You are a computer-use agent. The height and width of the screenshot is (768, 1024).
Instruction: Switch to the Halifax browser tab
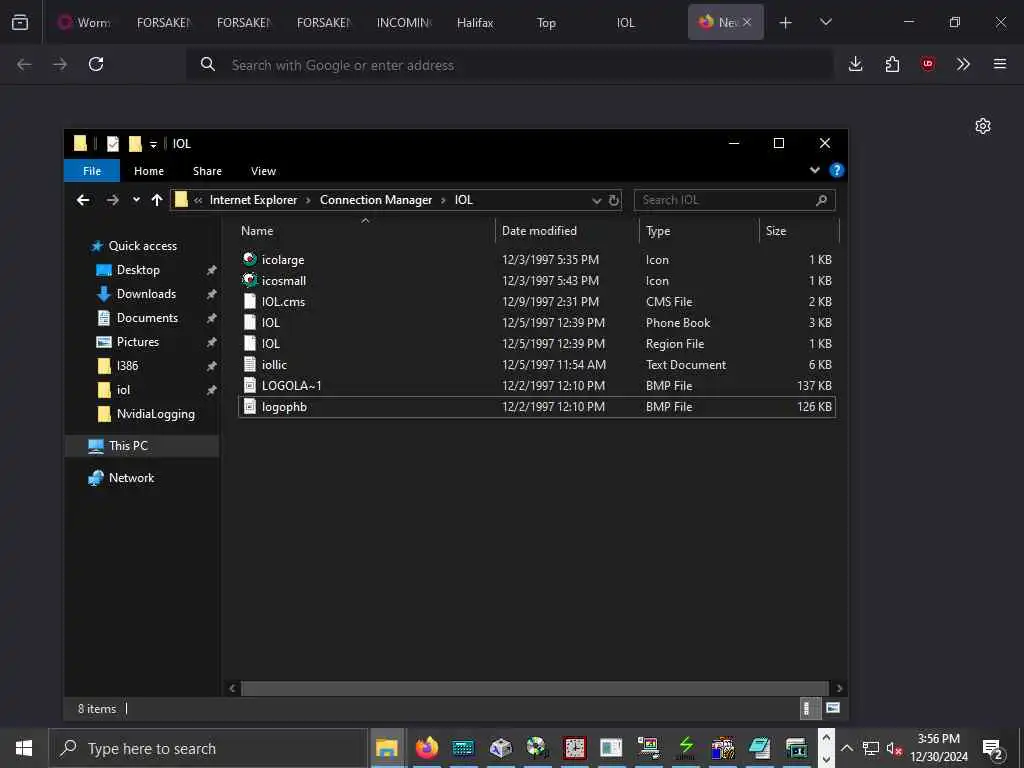pos(476,22)
